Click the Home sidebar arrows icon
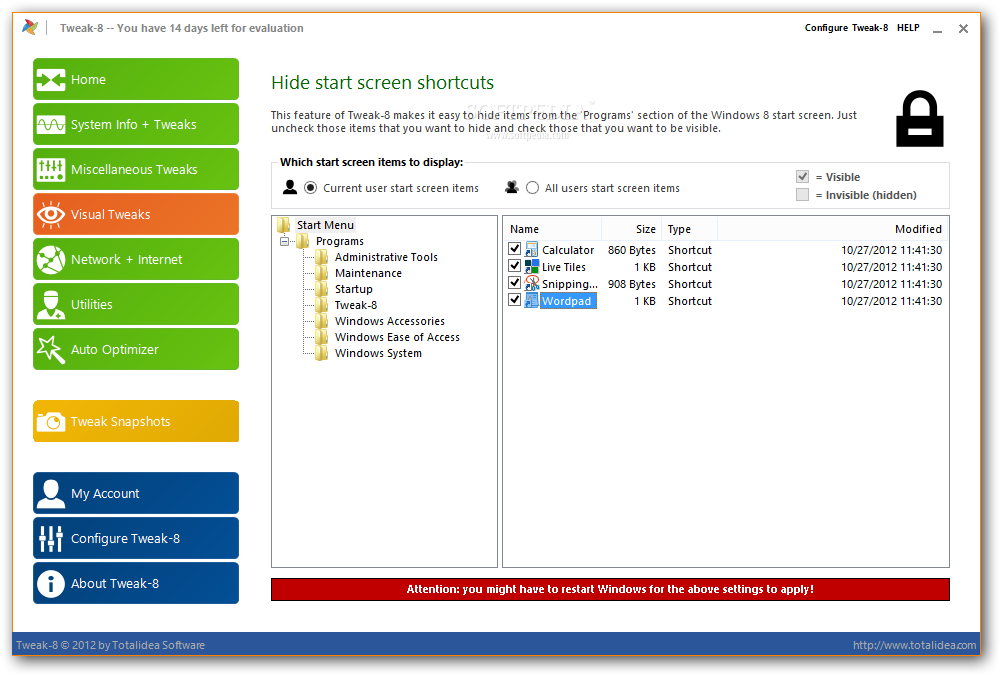The height and width of the screenshot is (676, 1001). [51, 80]
